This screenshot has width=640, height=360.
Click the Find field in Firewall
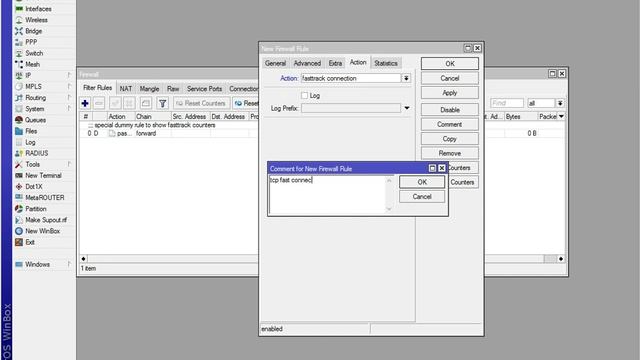(x=507, y=103)
